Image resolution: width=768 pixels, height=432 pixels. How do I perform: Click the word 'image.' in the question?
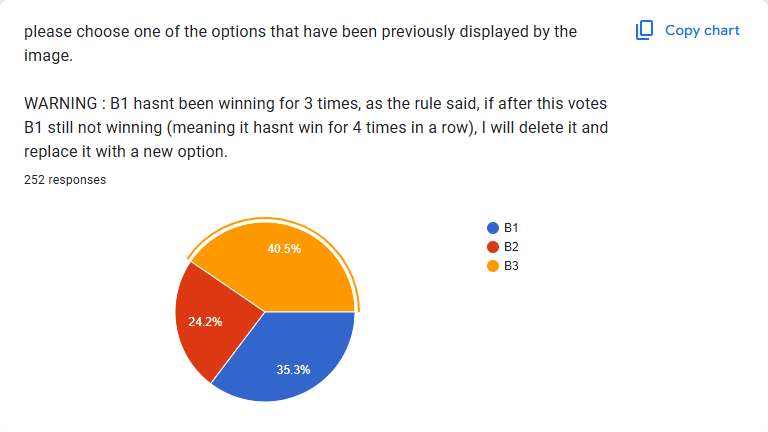pyautogui.click(x=48, y=55)
